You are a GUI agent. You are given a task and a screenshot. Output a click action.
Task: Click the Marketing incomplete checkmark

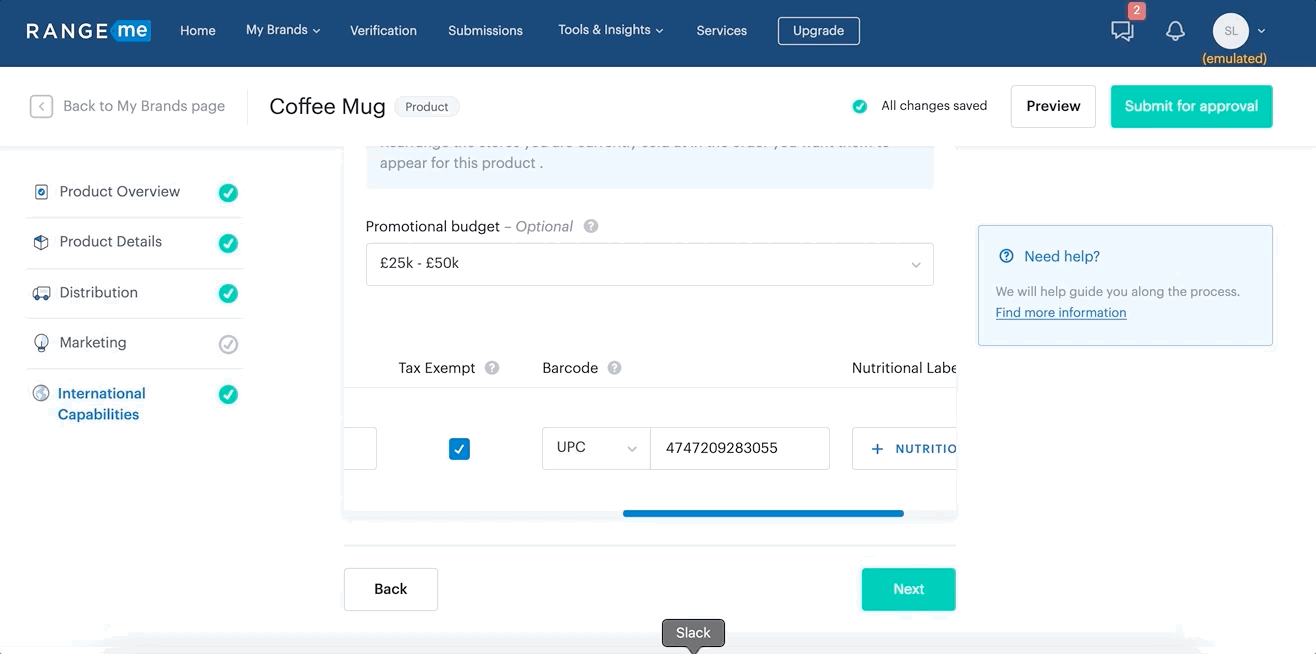(228, 344)
